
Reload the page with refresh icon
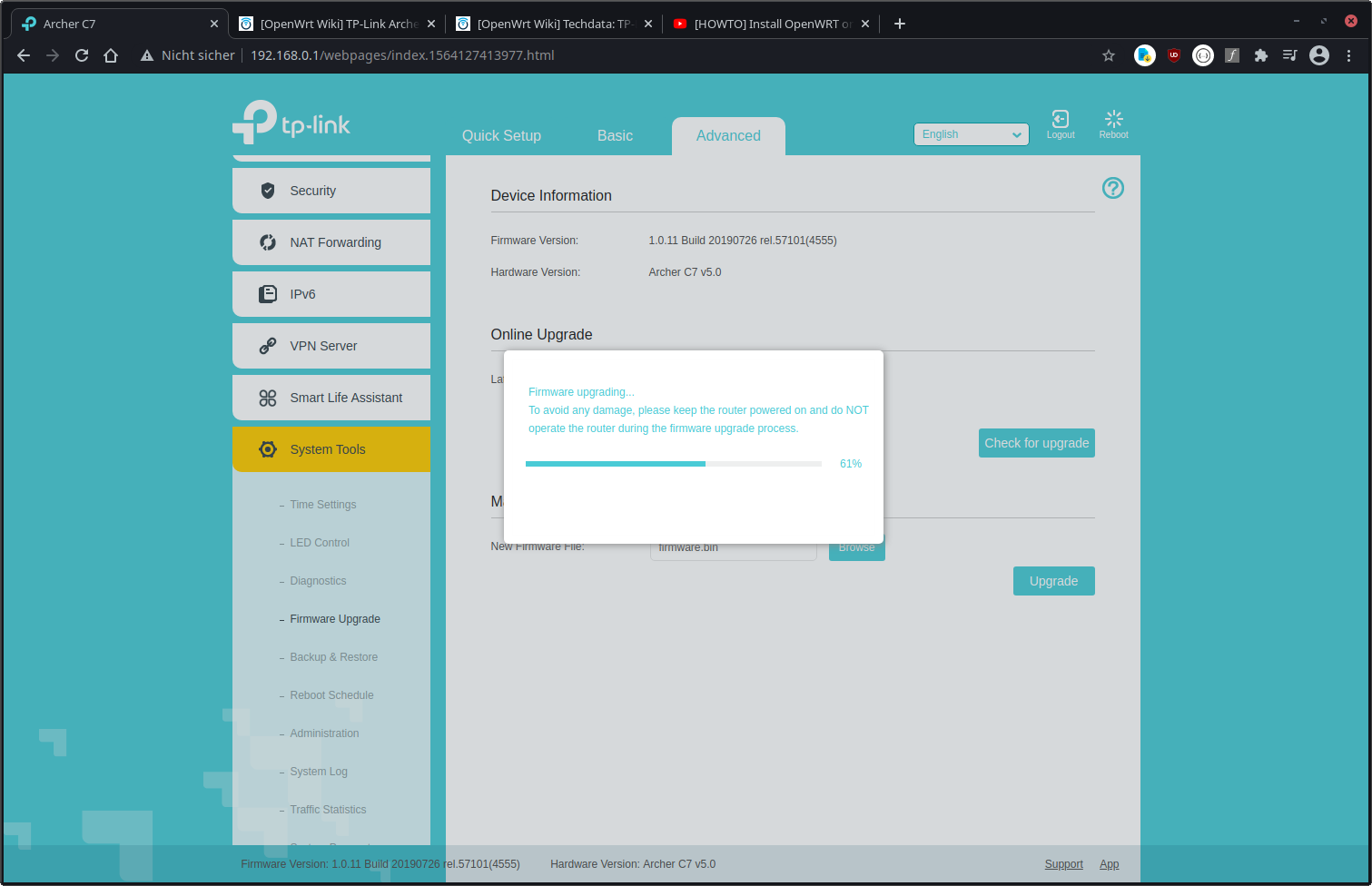tap(82, 55)
